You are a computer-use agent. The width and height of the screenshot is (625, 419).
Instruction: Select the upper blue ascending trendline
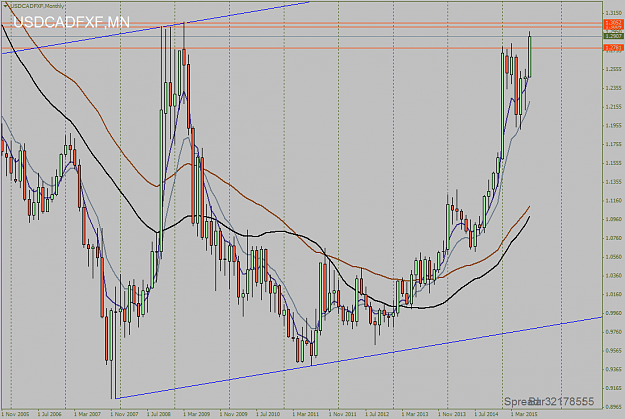(x=155, y=28)
